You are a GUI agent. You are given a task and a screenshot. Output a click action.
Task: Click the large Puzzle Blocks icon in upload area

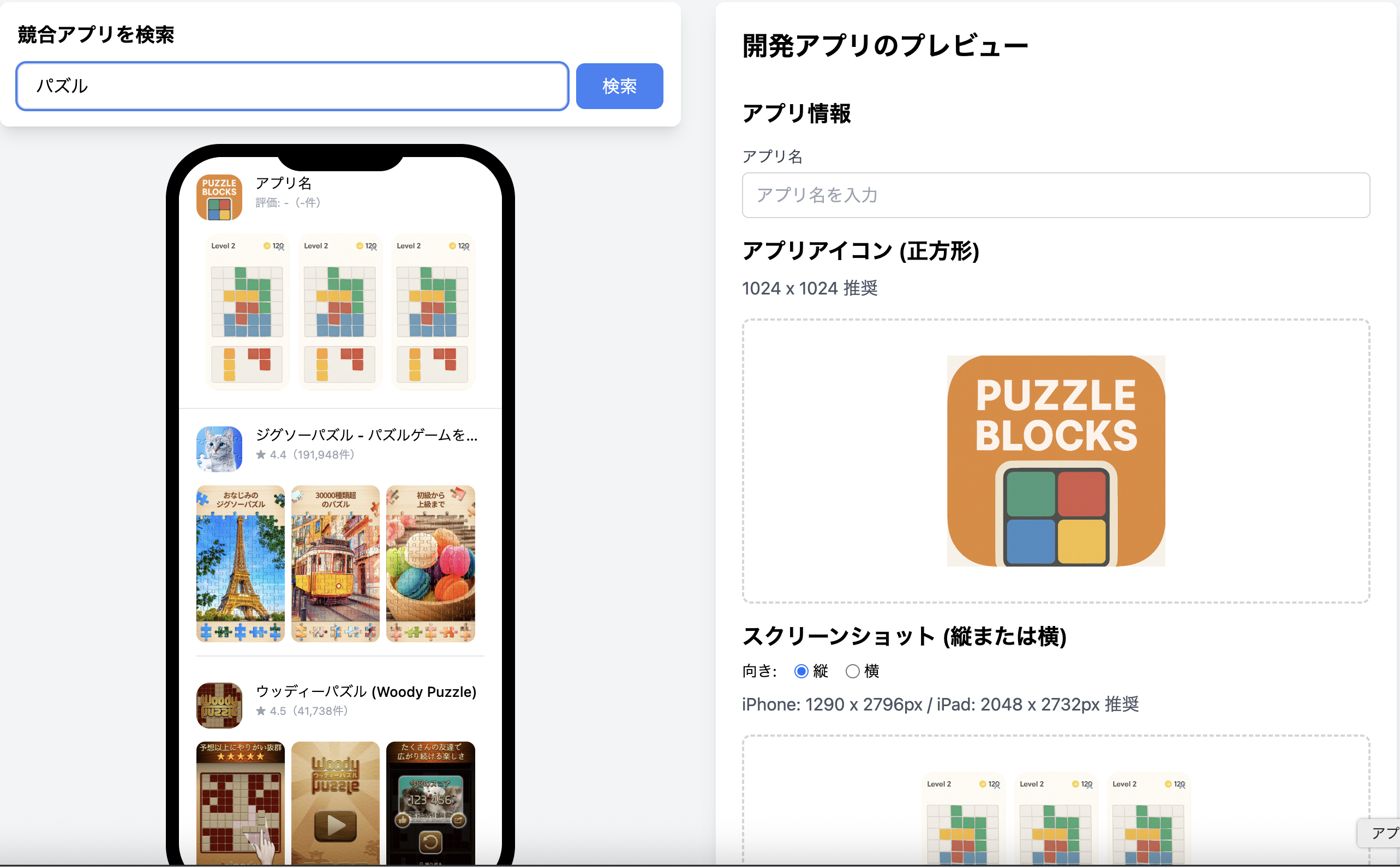1056,461
